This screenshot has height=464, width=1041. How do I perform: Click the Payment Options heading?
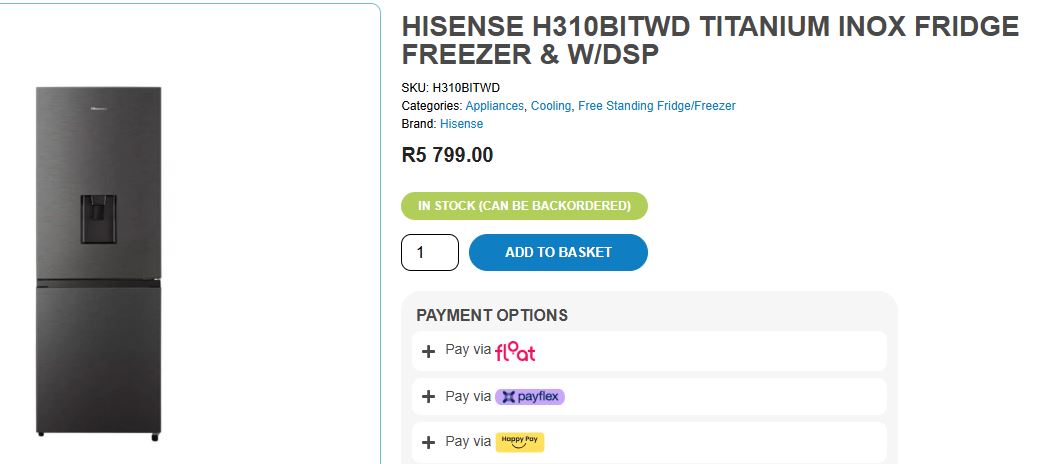point(492,315)
